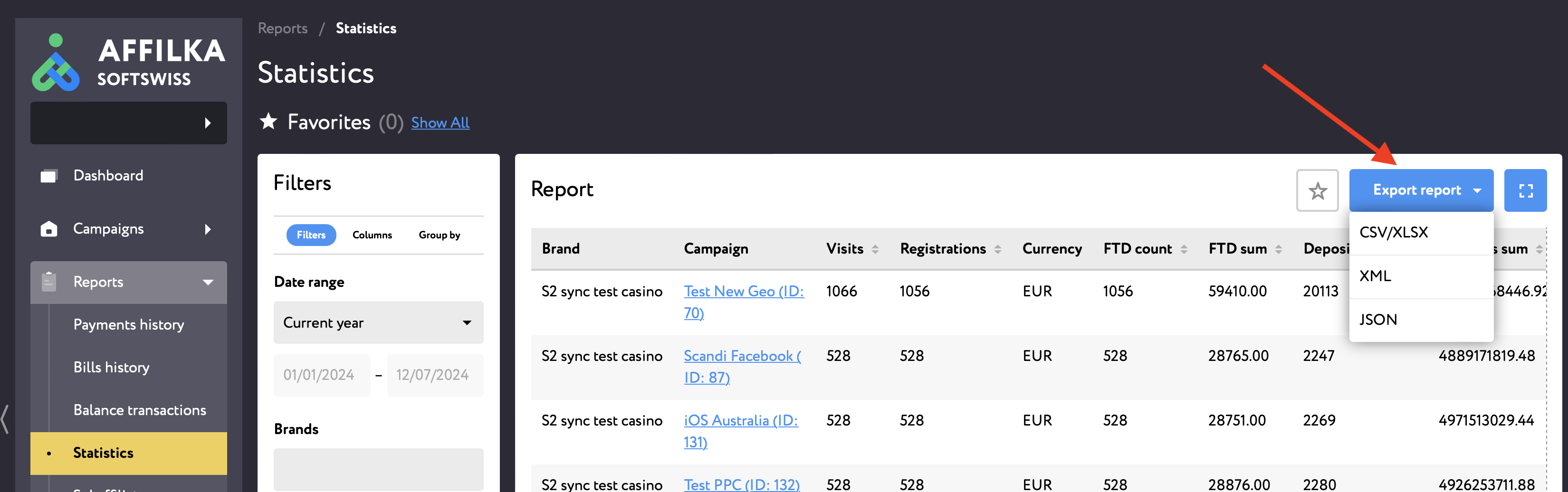
Task: Click the Brands filter input field
Action: coord(378,469)
